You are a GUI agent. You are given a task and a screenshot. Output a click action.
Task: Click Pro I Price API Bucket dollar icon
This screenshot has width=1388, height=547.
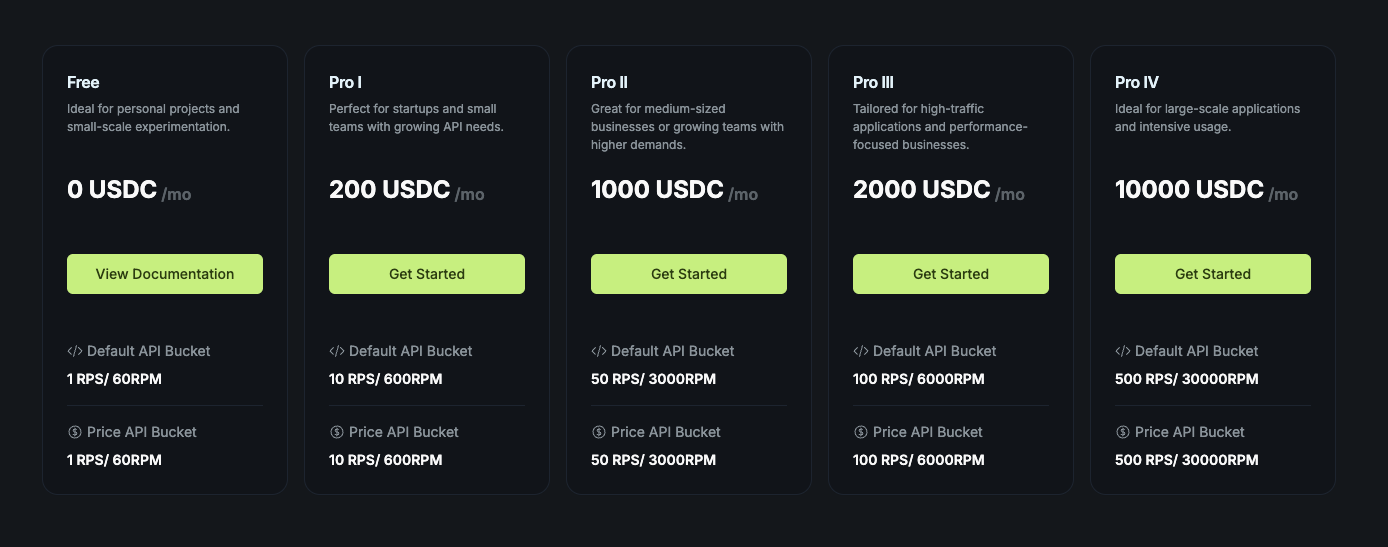(x=336, y=432)
